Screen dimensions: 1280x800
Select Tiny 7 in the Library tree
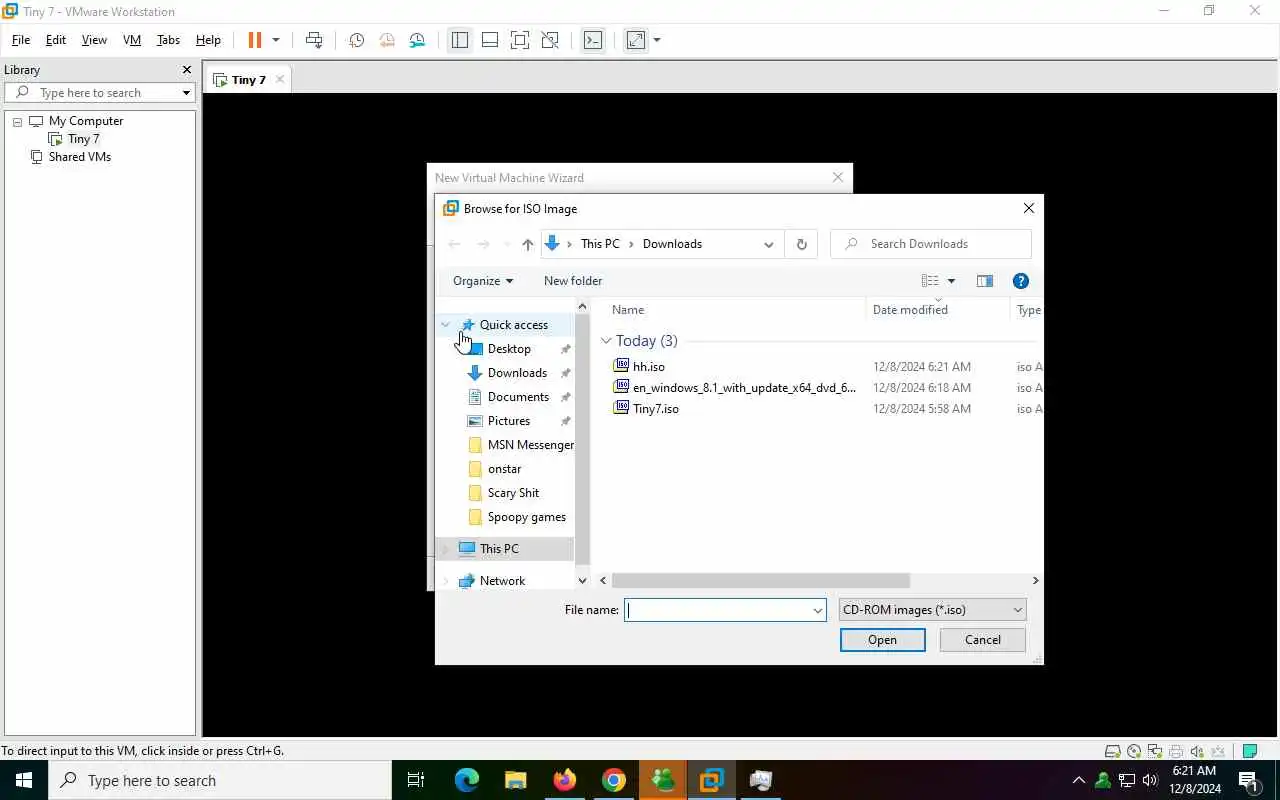pos(84,139)
